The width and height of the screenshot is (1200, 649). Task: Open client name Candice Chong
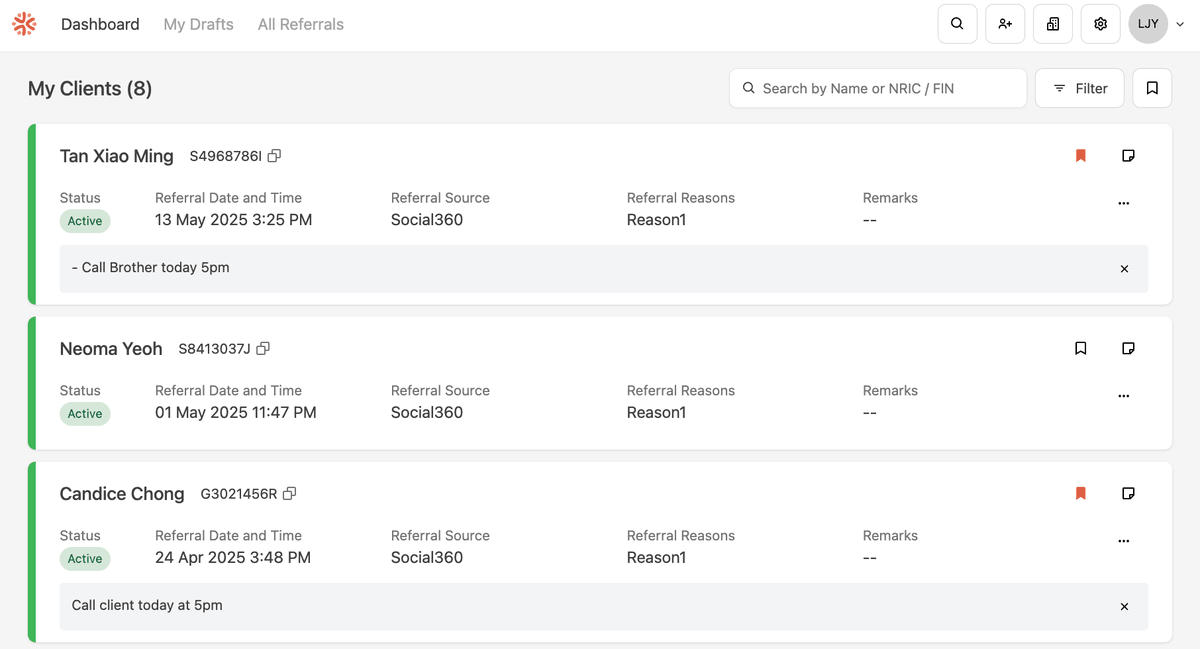(122, 494)
